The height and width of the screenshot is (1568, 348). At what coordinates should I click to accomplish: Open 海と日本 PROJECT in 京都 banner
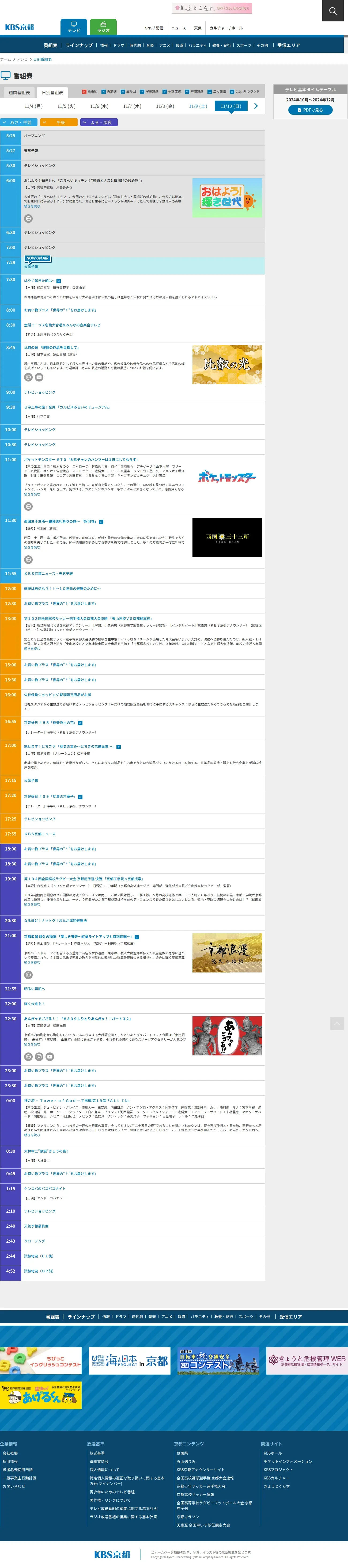pos(129,1360)
